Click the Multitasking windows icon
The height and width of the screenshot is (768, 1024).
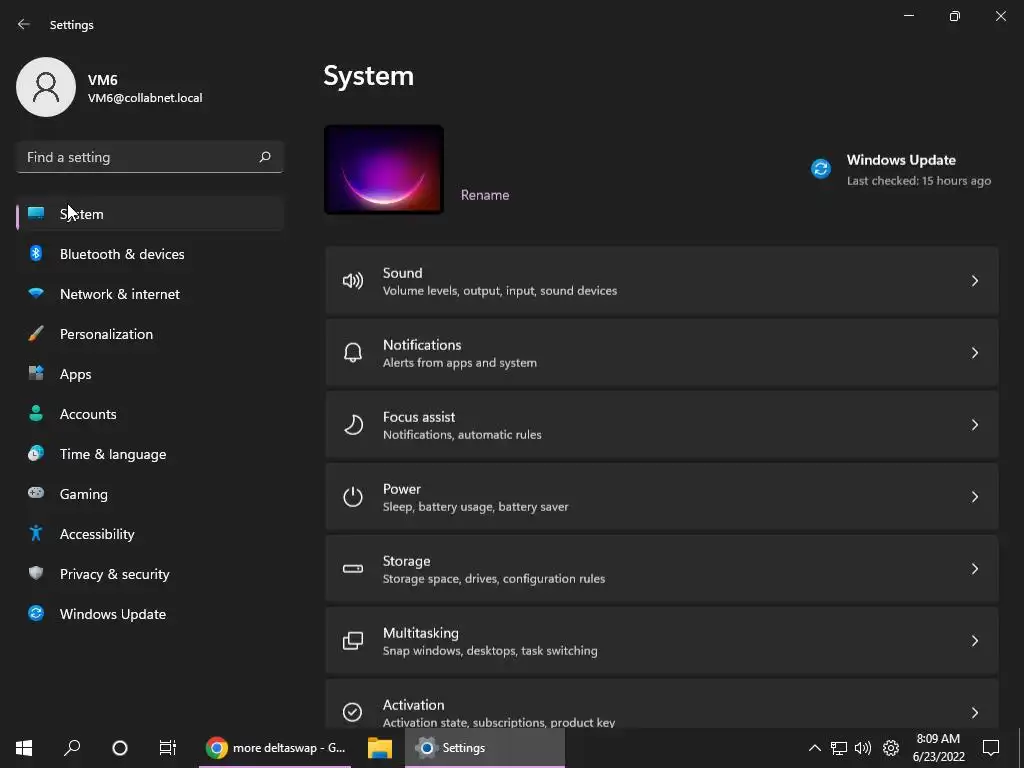353,641
